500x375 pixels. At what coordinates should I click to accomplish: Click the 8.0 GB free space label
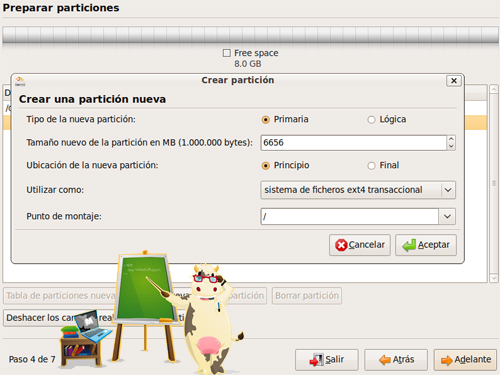click(x=248, y=64)
